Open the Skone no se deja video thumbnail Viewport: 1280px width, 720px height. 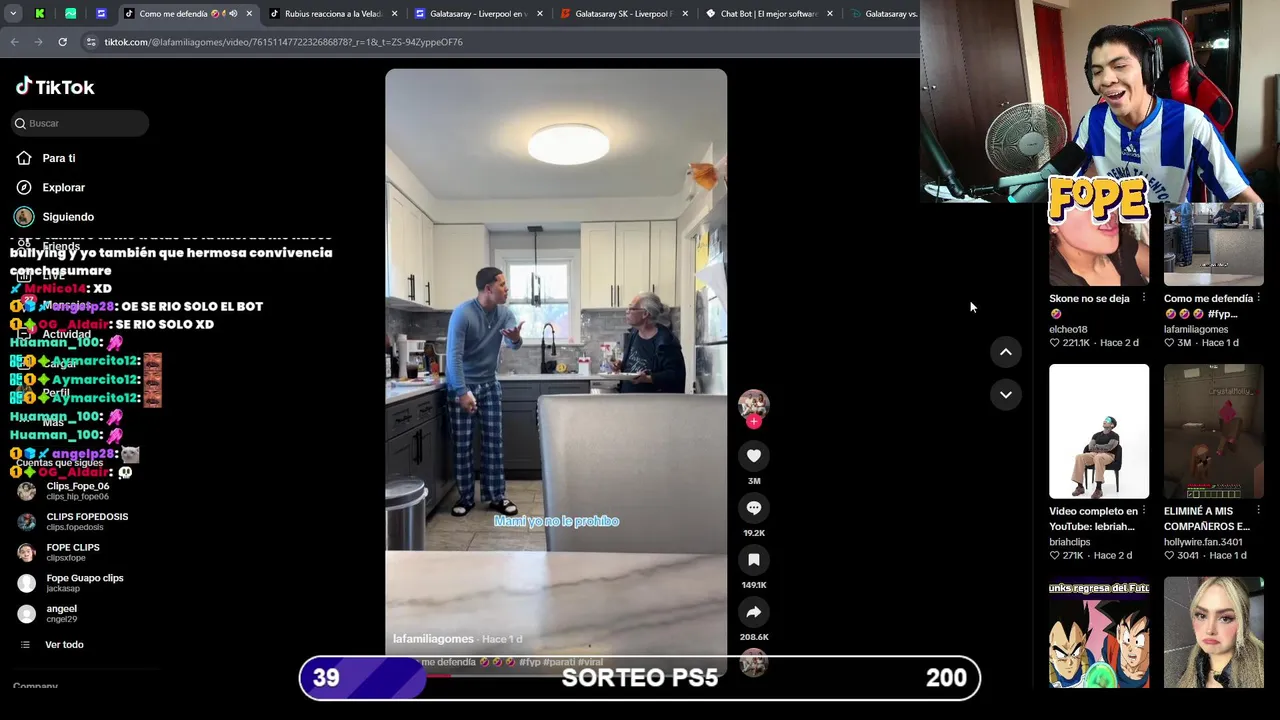pos(1099,244)
